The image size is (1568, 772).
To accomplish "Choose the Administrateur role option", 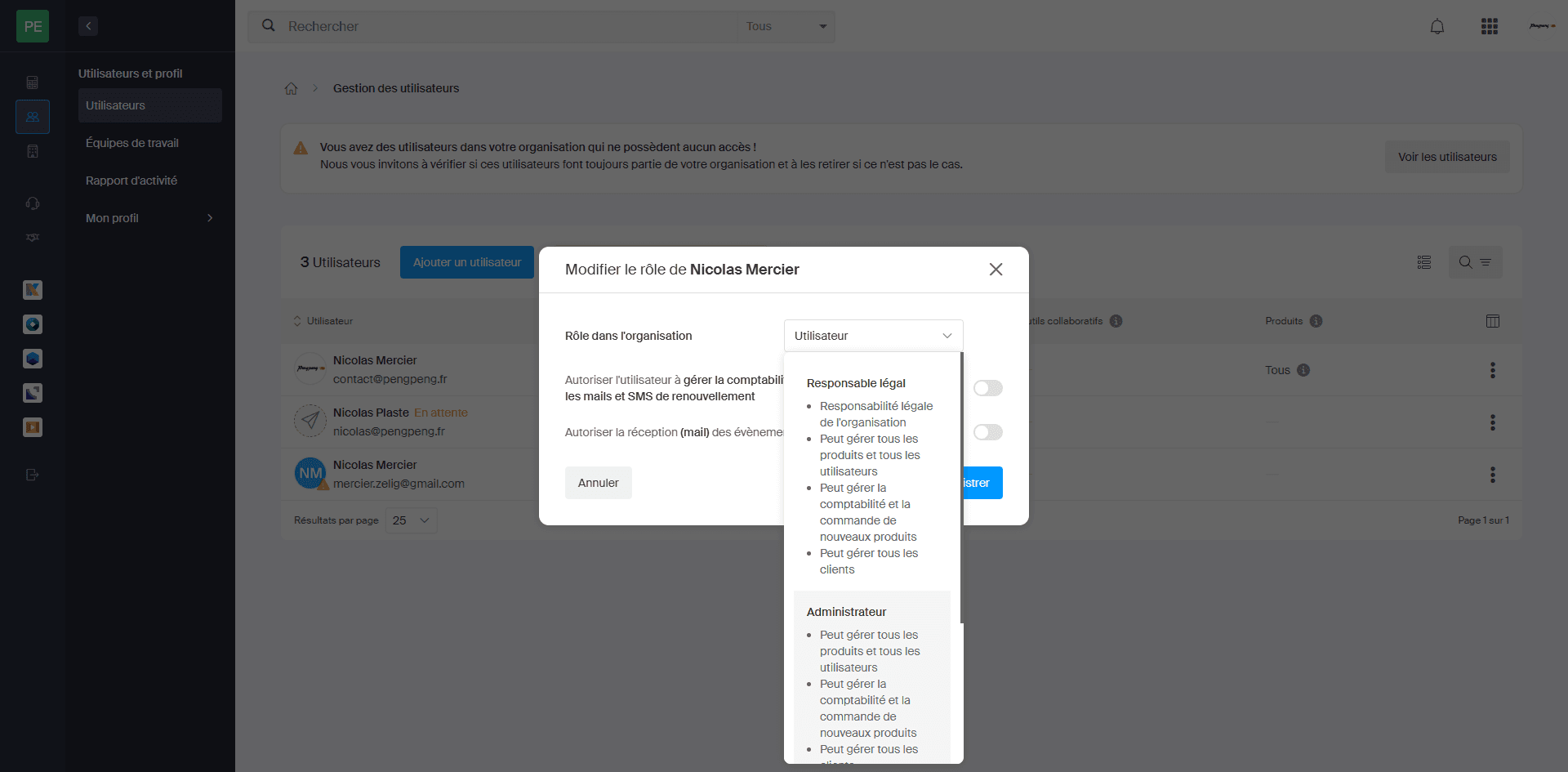I will point(872,677).
